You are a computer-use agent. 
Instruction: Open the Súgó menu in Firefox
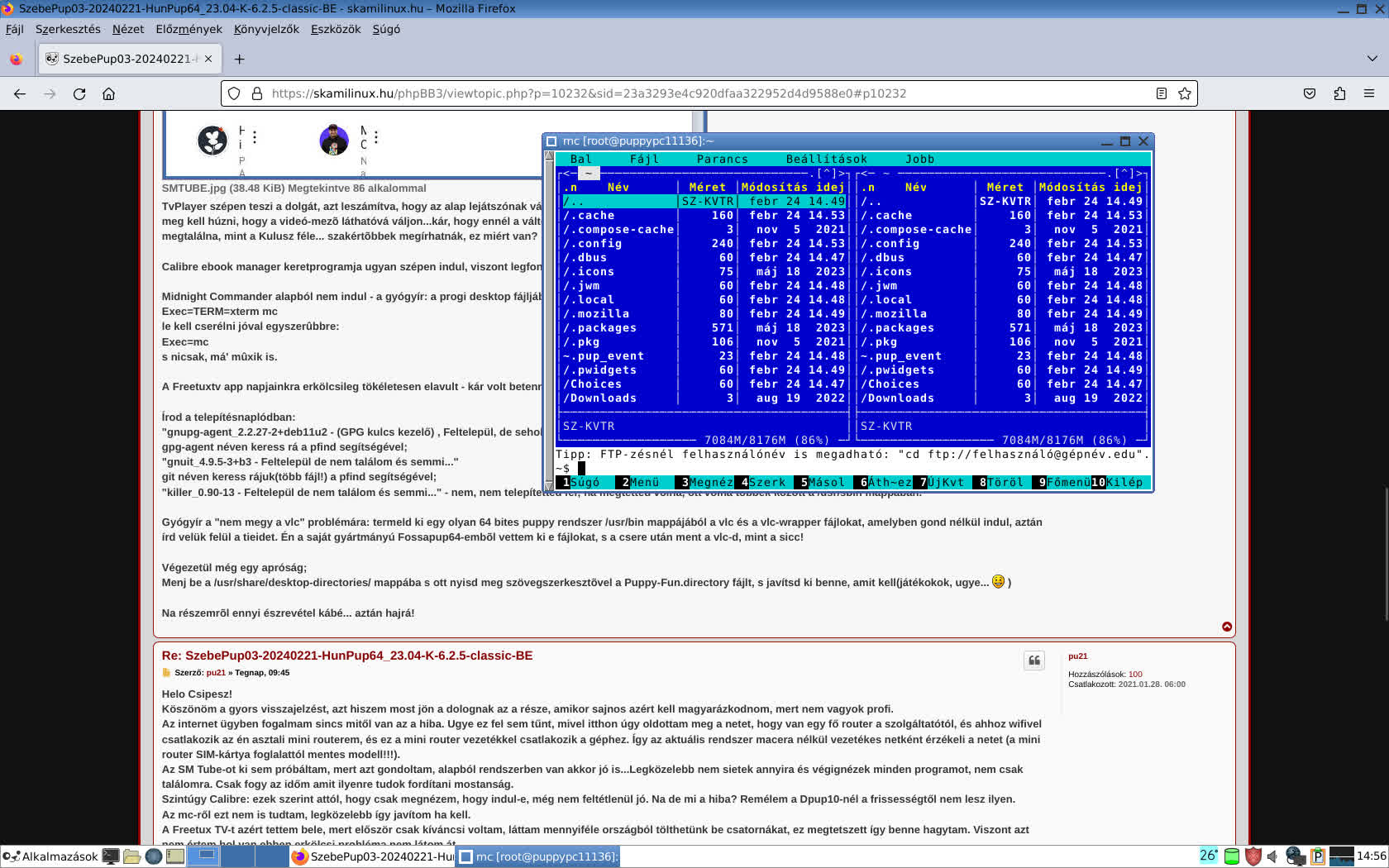386,29
